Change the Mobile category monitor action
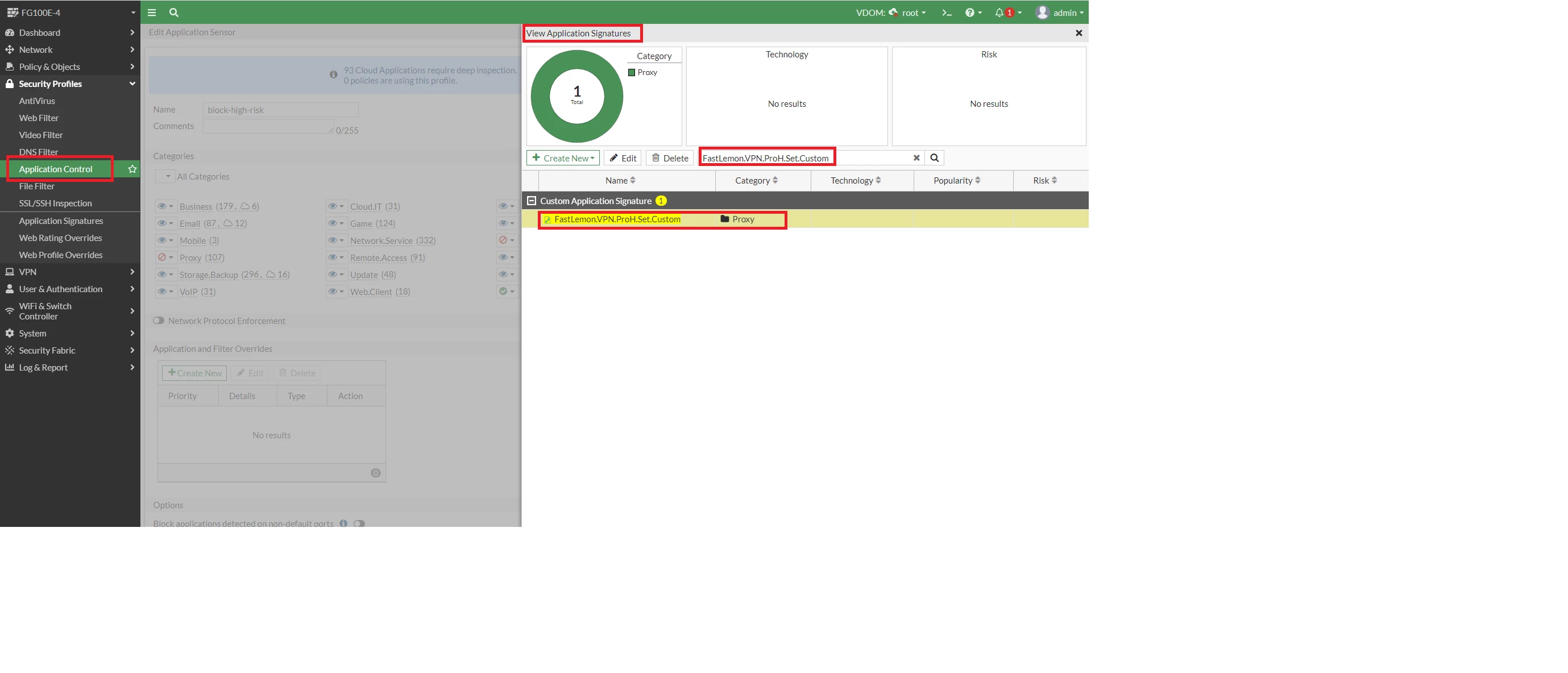 (165, 240)
